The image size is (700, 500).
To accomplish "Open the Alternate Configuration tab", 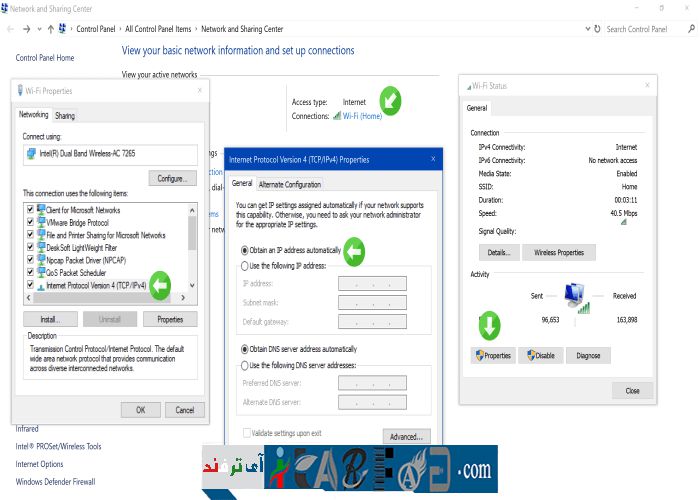I will click(290, 184).
